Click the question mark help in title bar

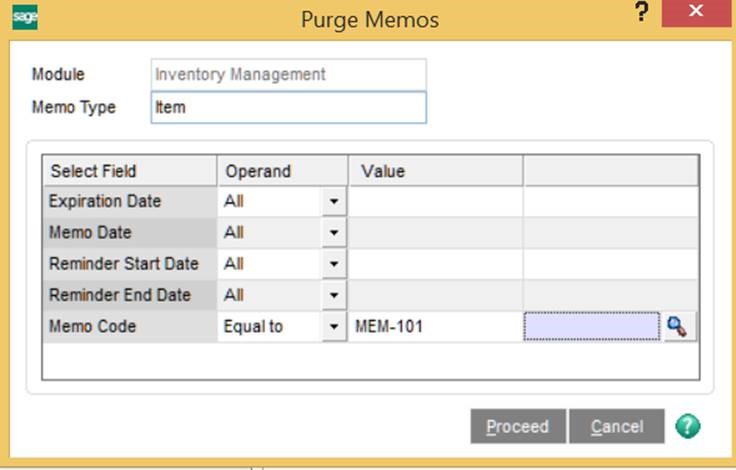click(x=642, y=12)
